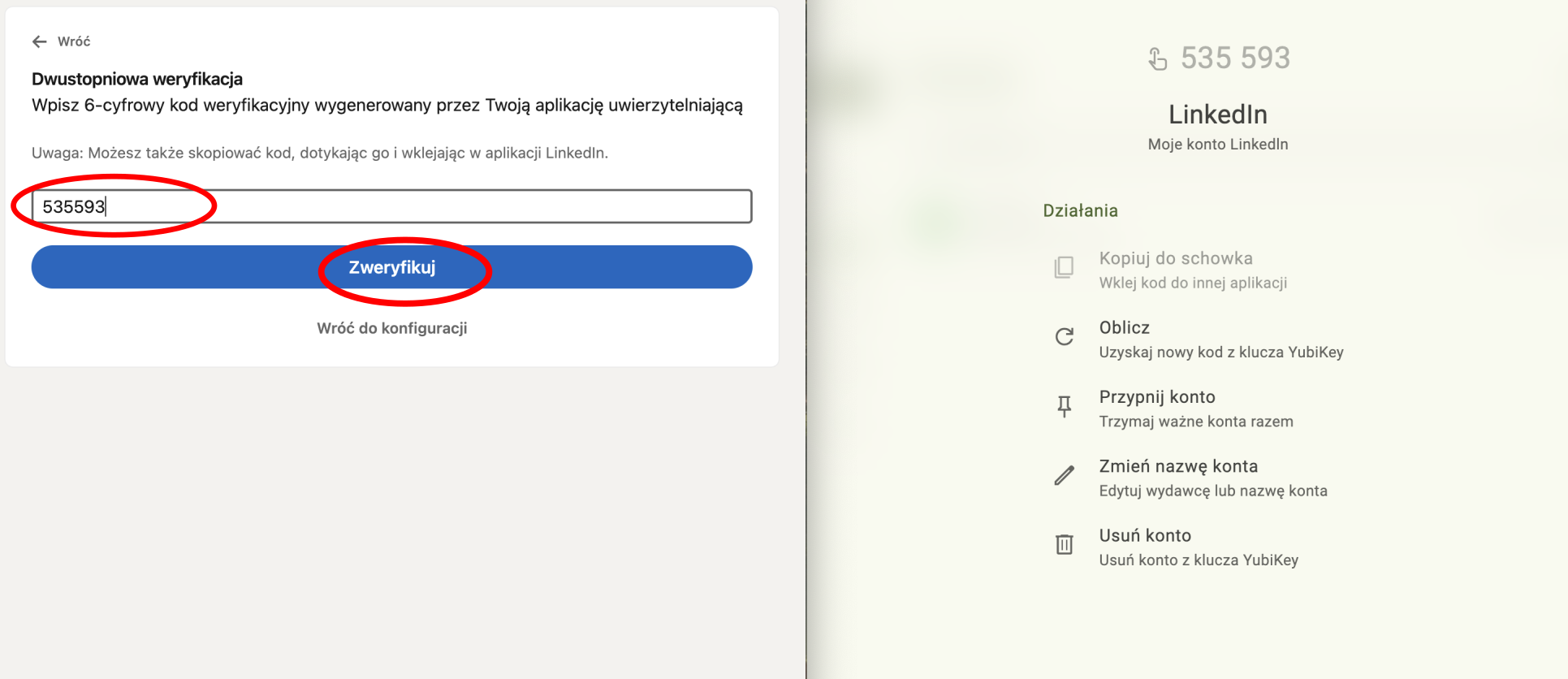Click the Działania section heading
This screenshot has width=1568, height=679.
(x=1080, y=210)
